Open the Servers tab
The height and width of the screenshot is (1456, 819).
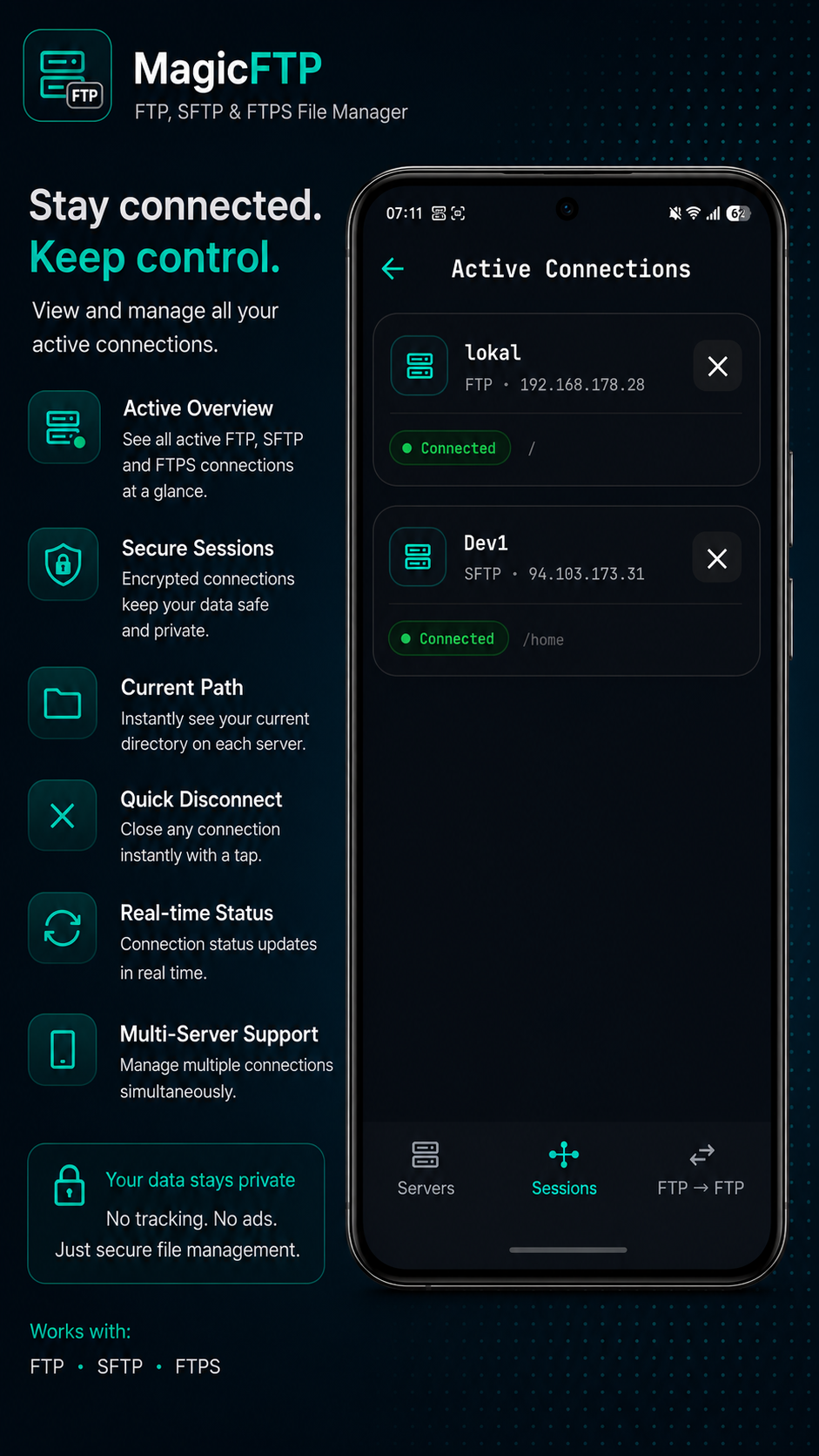click(x=426, y=1169)
